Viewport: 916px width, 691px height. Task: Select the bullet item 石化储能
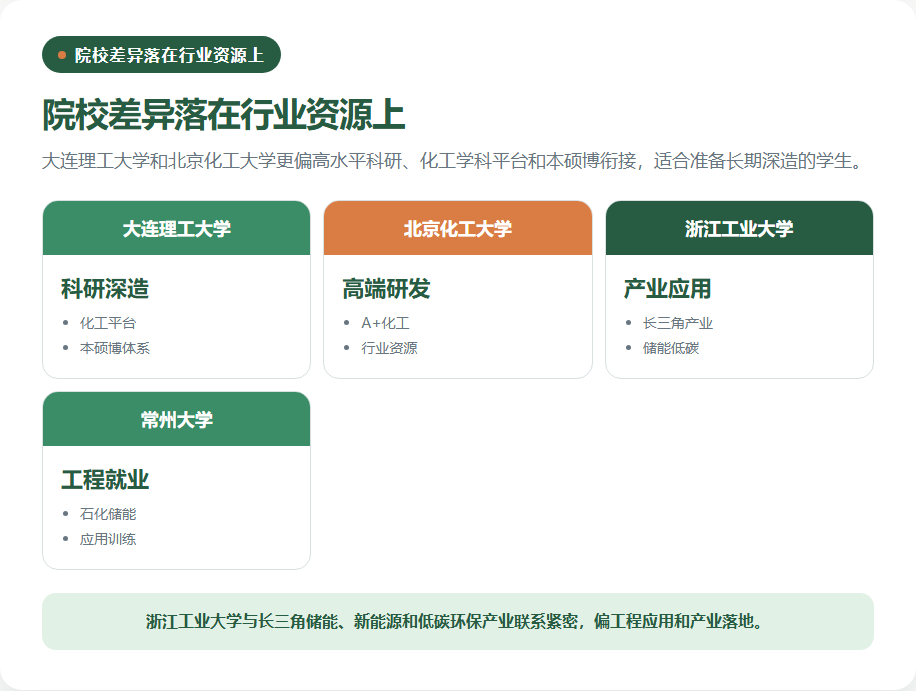(x=108, y=514)
